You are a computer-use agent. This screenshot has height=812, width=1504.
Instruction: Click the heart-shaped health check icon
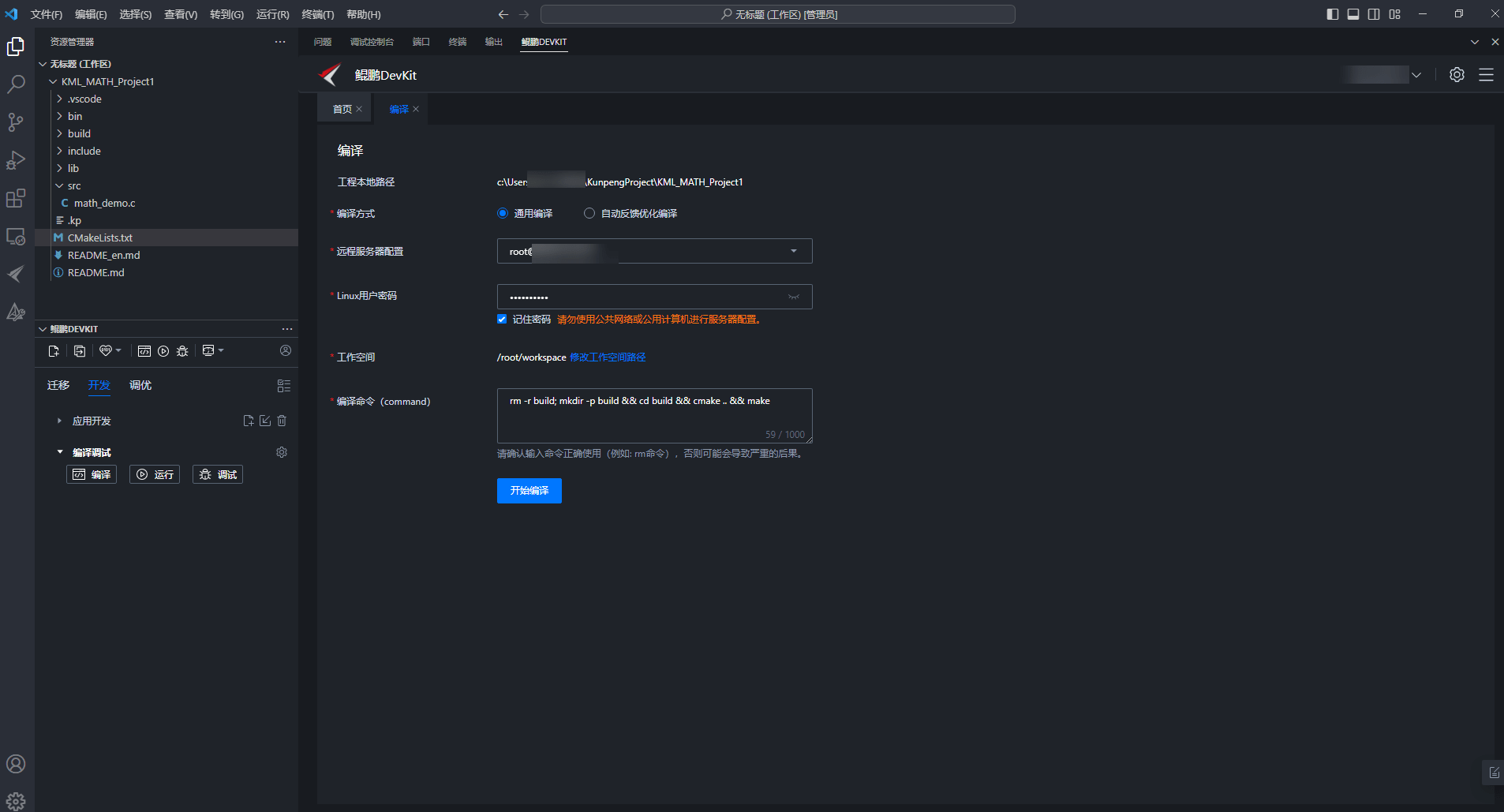[x=106, y=350]
